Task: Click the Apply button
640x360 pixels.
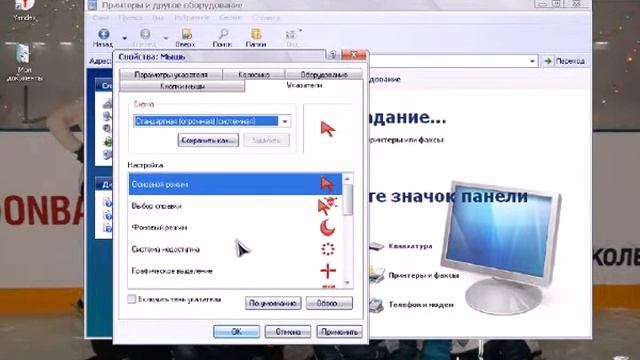Action: click(339, 332)
